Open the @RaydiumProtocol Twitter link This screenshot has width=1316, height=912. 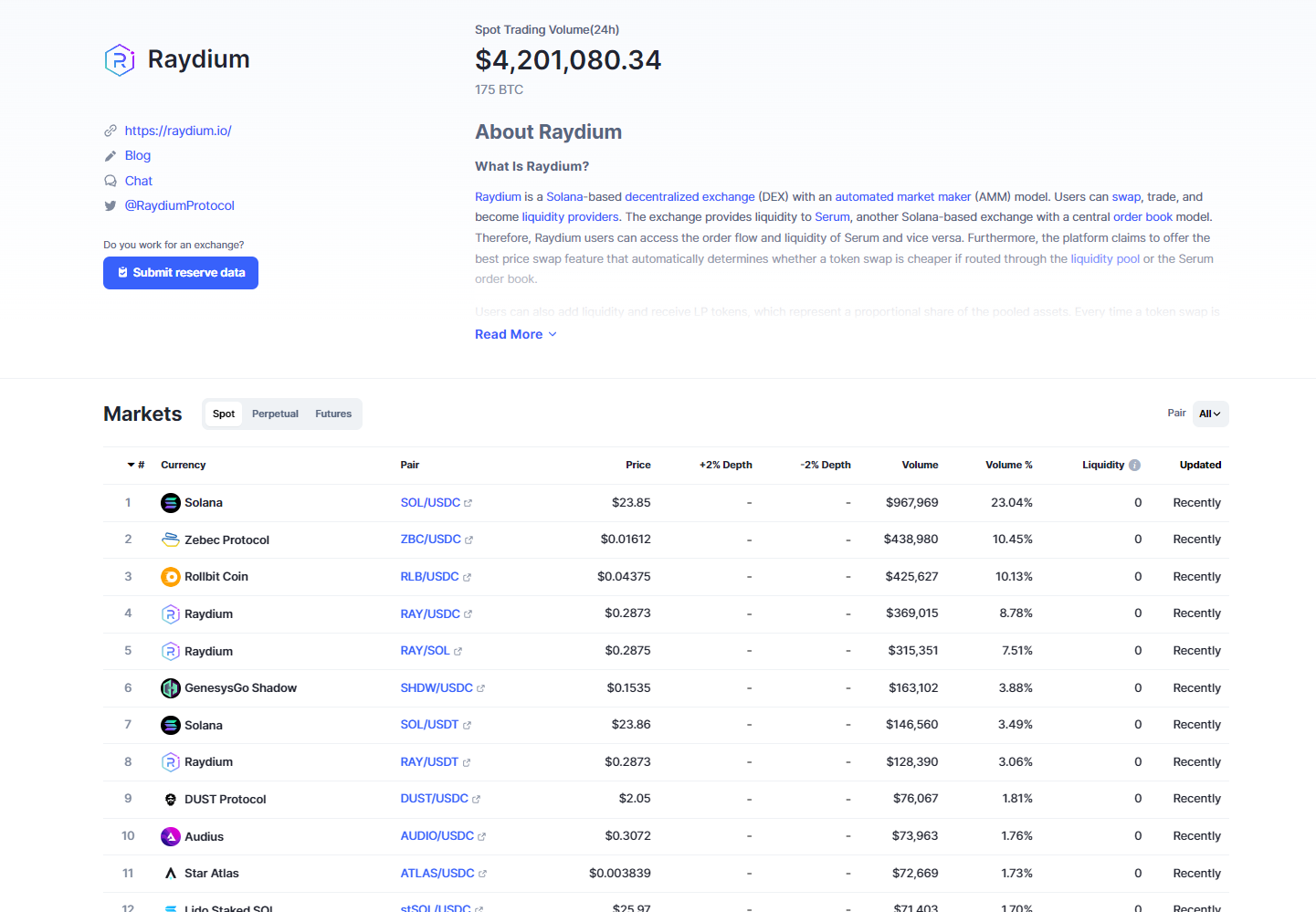pyautogui.click(x=180, y=206)
